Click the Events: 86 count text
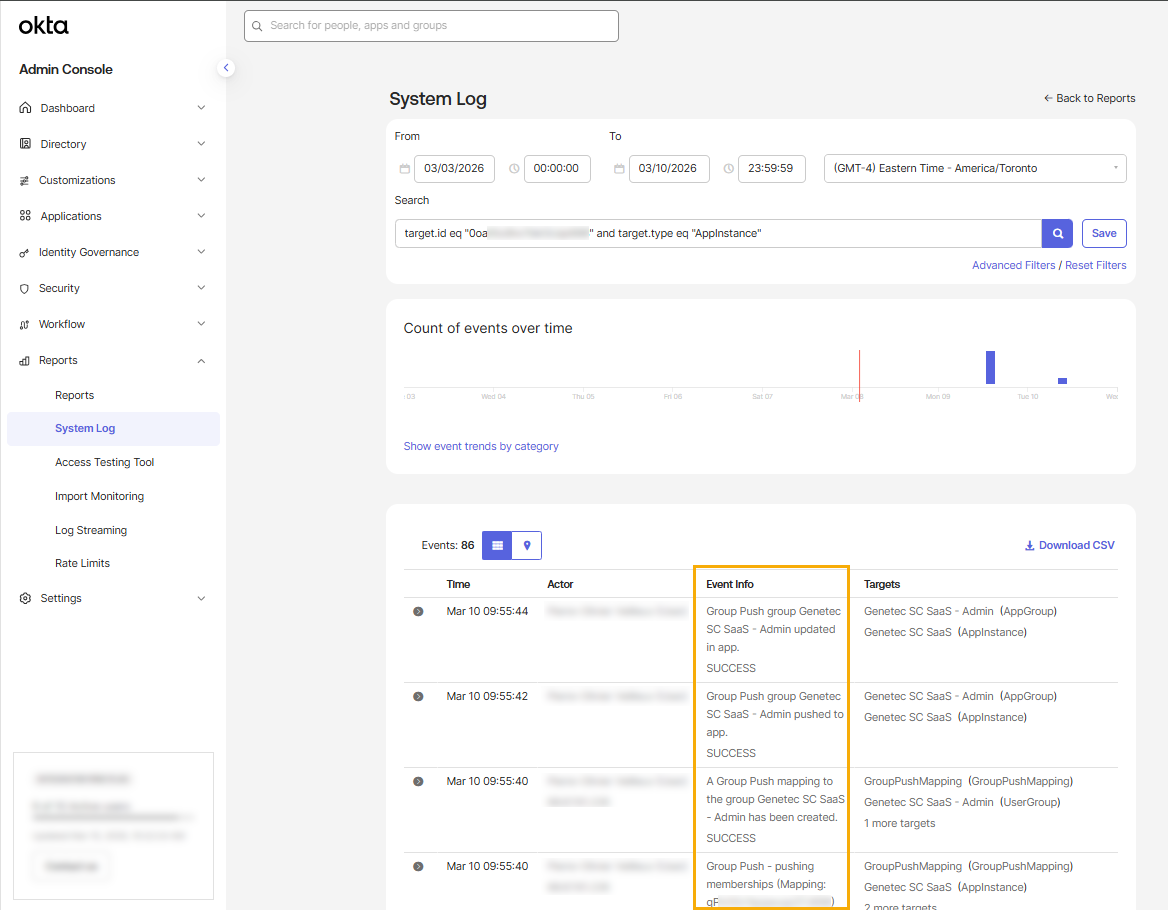1168x910 pixels. coord(448,546)
